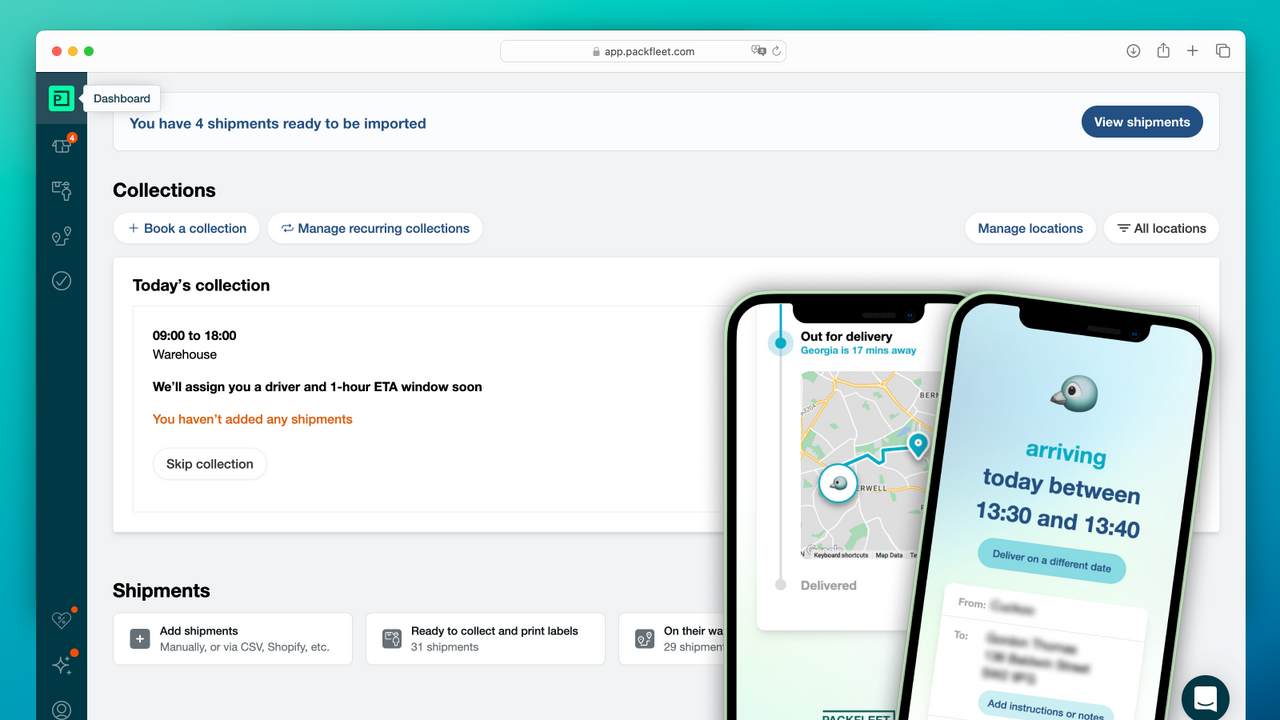Viewport: 1280px width, 720px height.
Task: Open the package handover person sidebar icon
Action: click(61, 190)
